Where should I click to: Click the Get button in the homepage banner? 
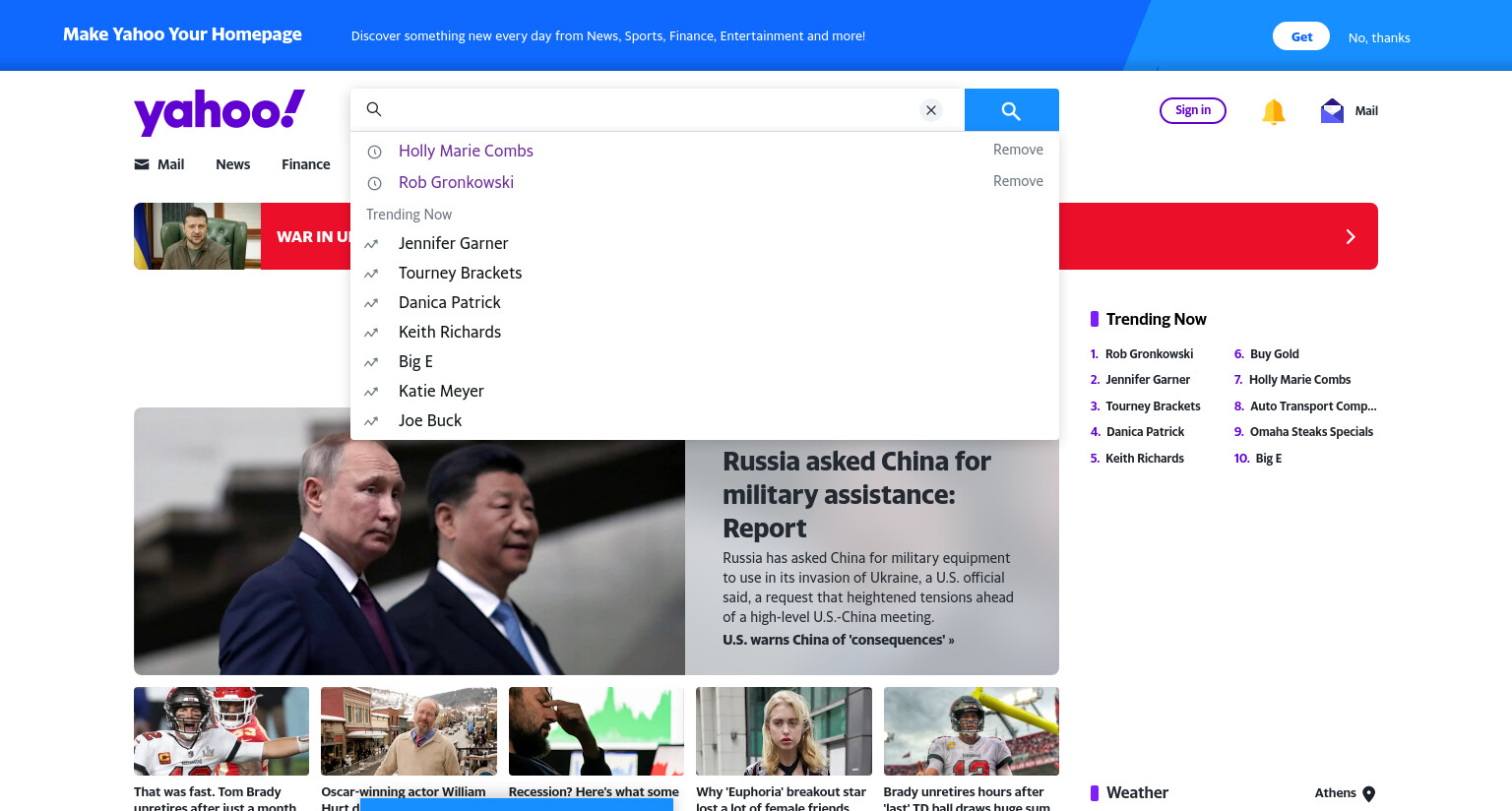pyautogui.click(x=1301, y=36)
